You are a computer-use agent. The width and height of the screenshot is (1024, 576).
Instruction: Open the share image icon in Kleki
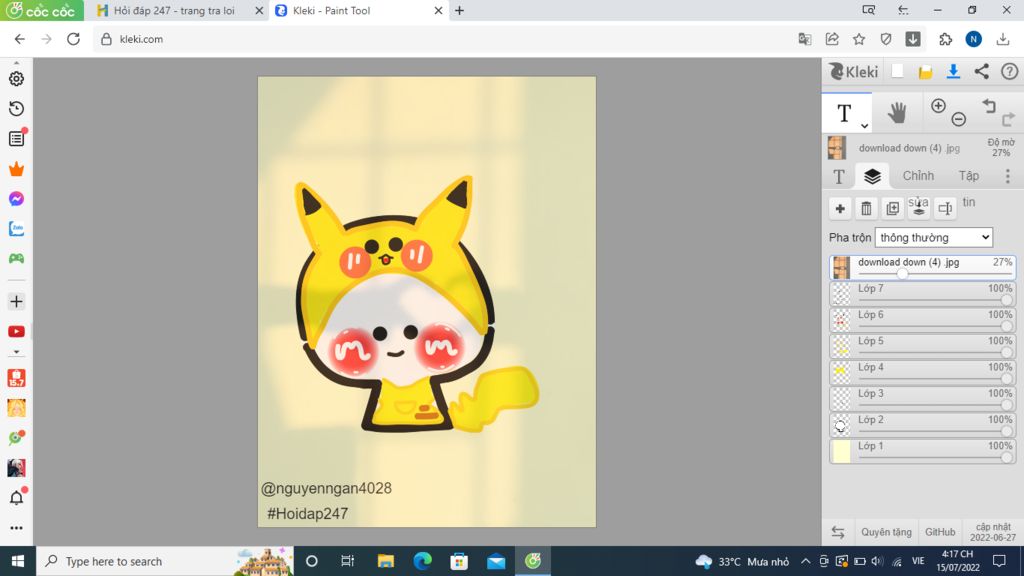tap(982, 71)
